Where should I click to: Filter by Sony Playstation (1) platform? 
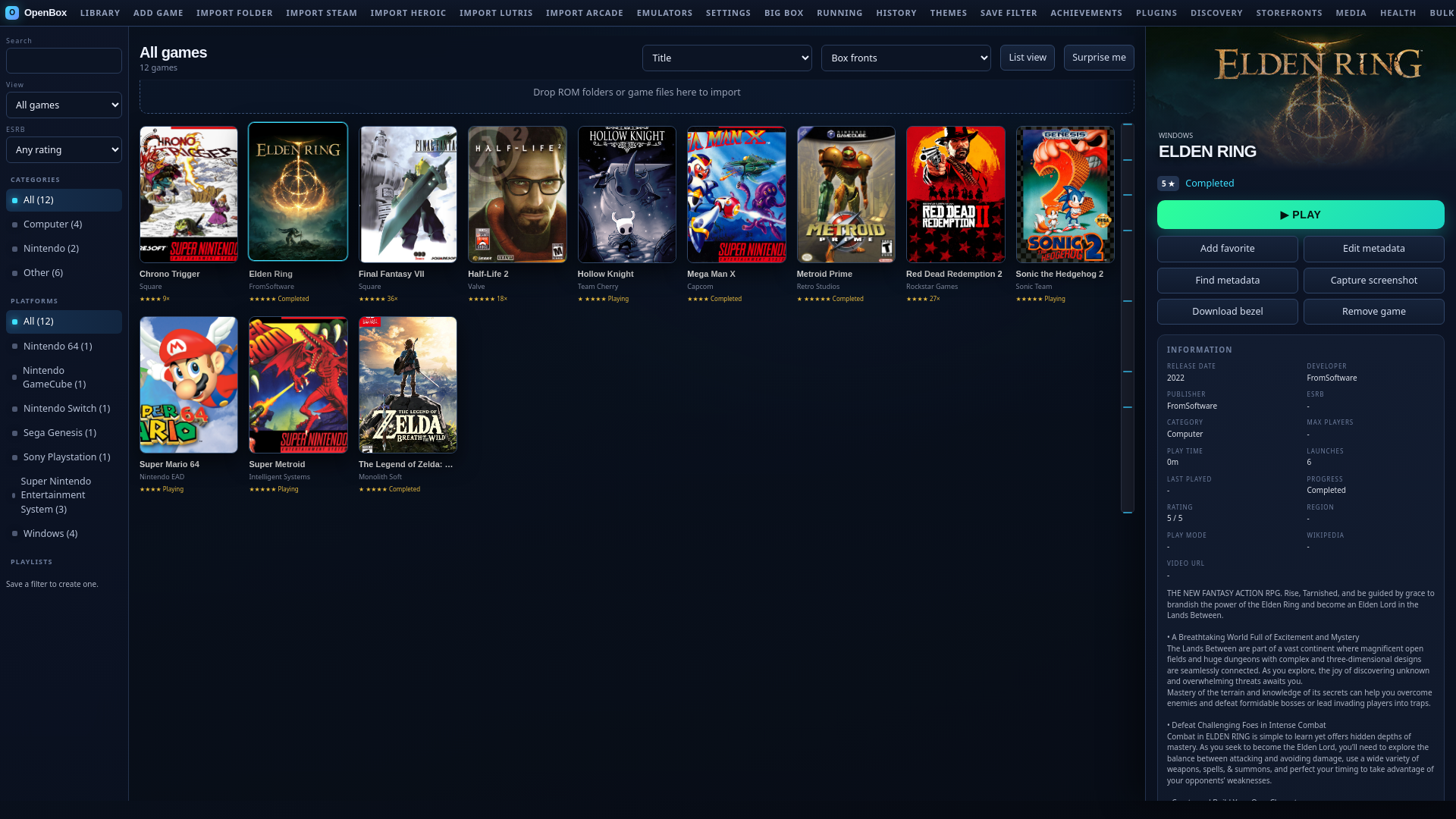tap(64, 457)
